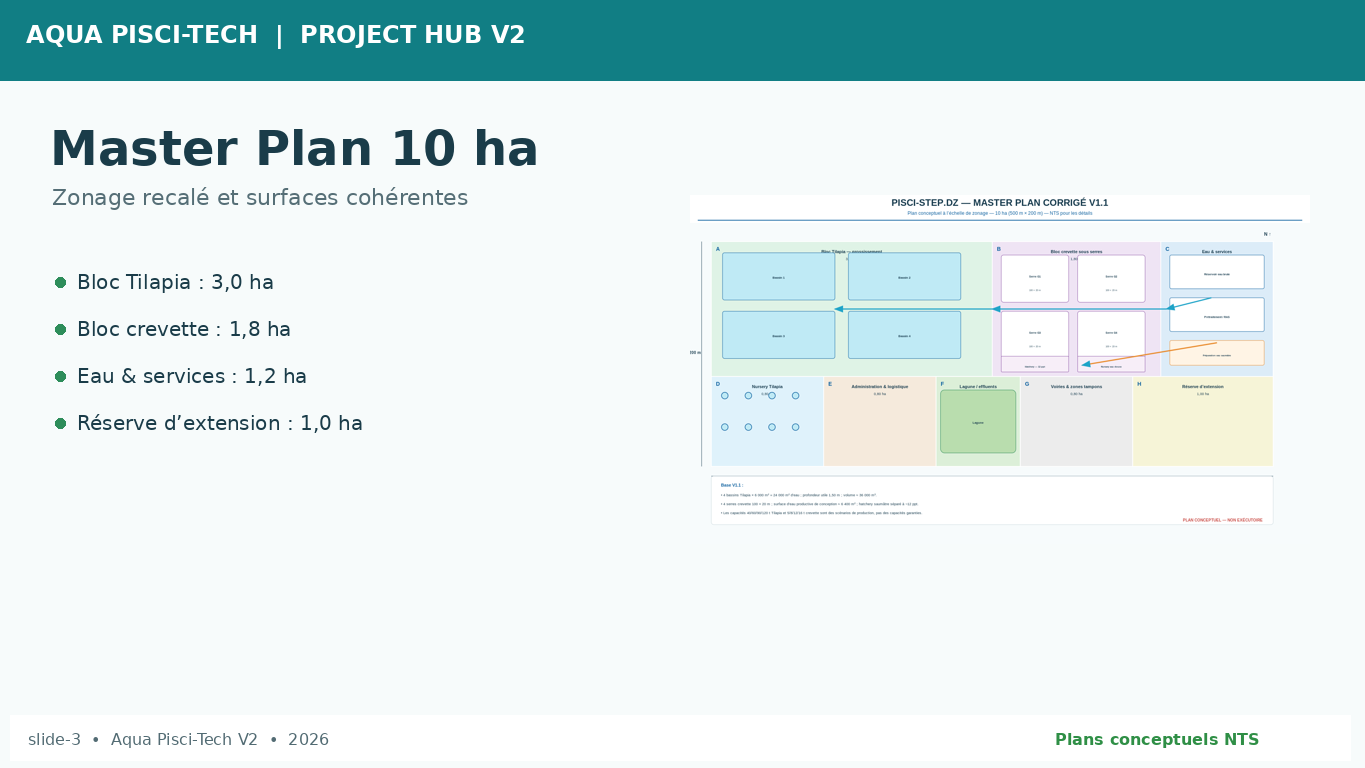Click the "Voiries & zones tampons" zone G label
The width and height of the screenshot is (1365, 768).
coord(1076,386)
